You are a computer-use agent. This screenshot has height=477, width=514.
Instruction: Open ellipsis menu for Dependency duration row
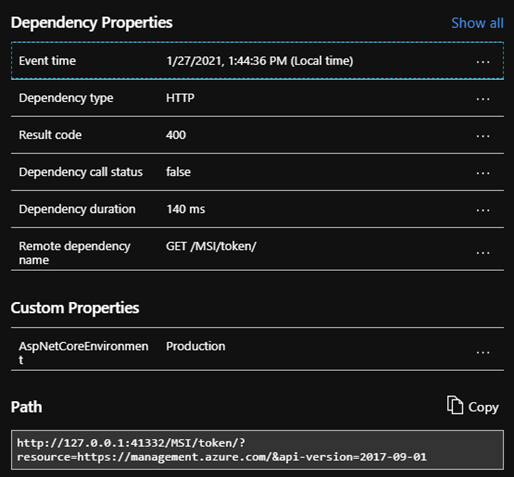[x=483, y=210]
